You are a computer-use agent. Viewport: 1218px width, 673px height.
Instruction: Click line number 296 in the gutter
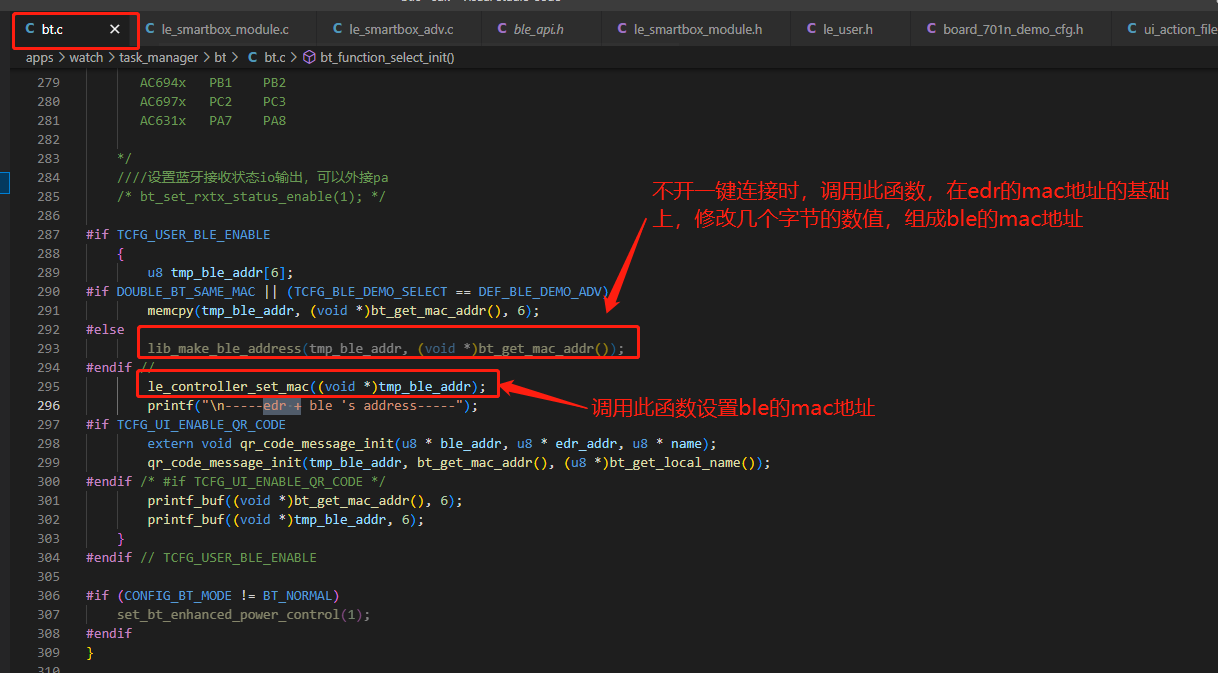[49, 405]
